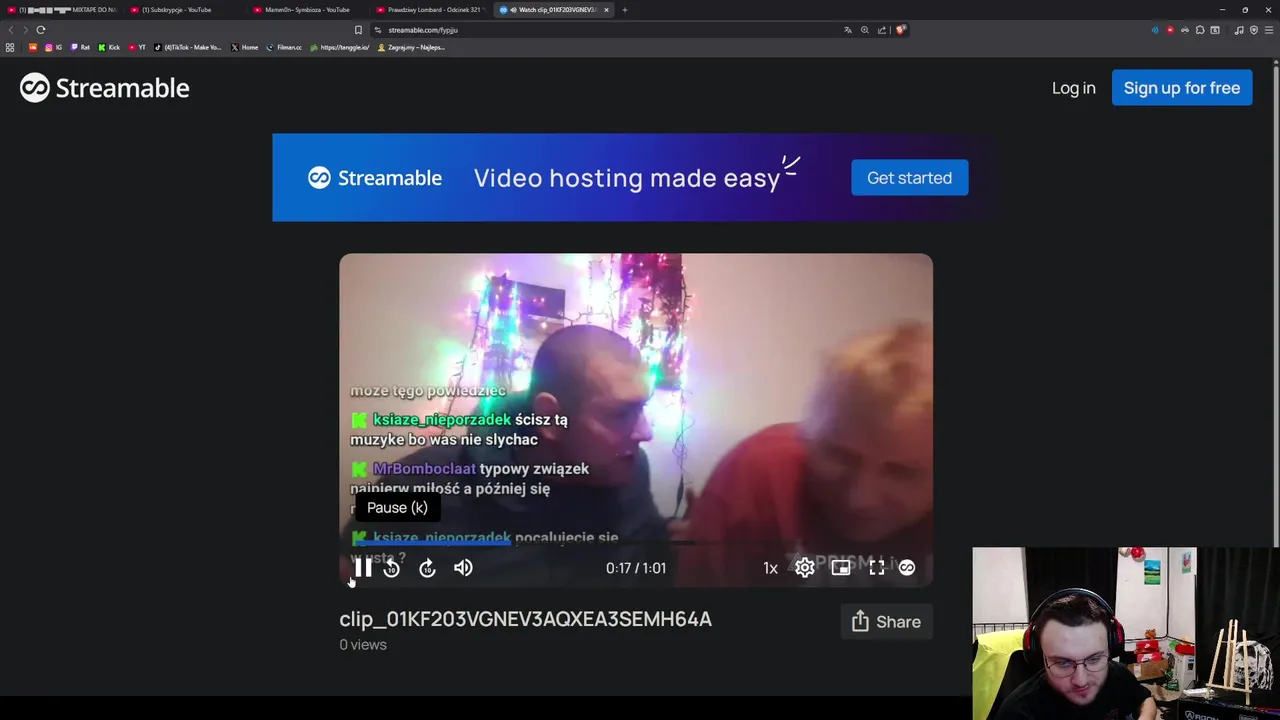Click the VPN shield toolbar icon
Viewport: 1280px width, 720px height.
click(x=1254, y=30)
